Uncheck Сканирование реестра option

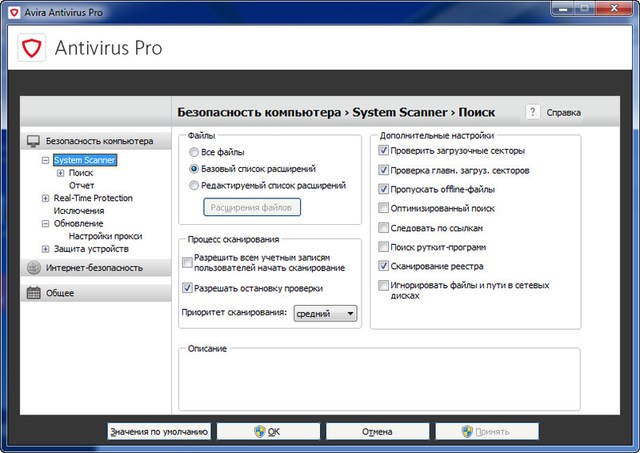385,266
